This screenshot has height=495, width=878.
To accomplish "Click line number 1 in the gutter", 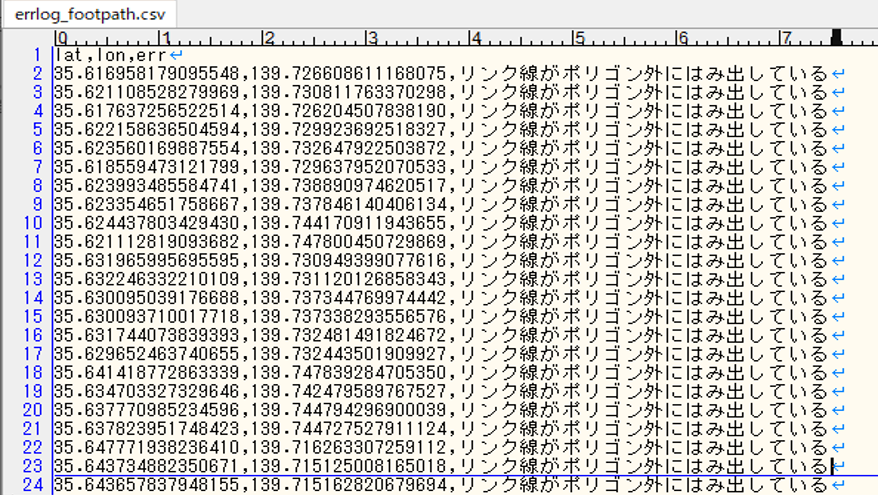I will pyautogui.click(x=37, y=55).
